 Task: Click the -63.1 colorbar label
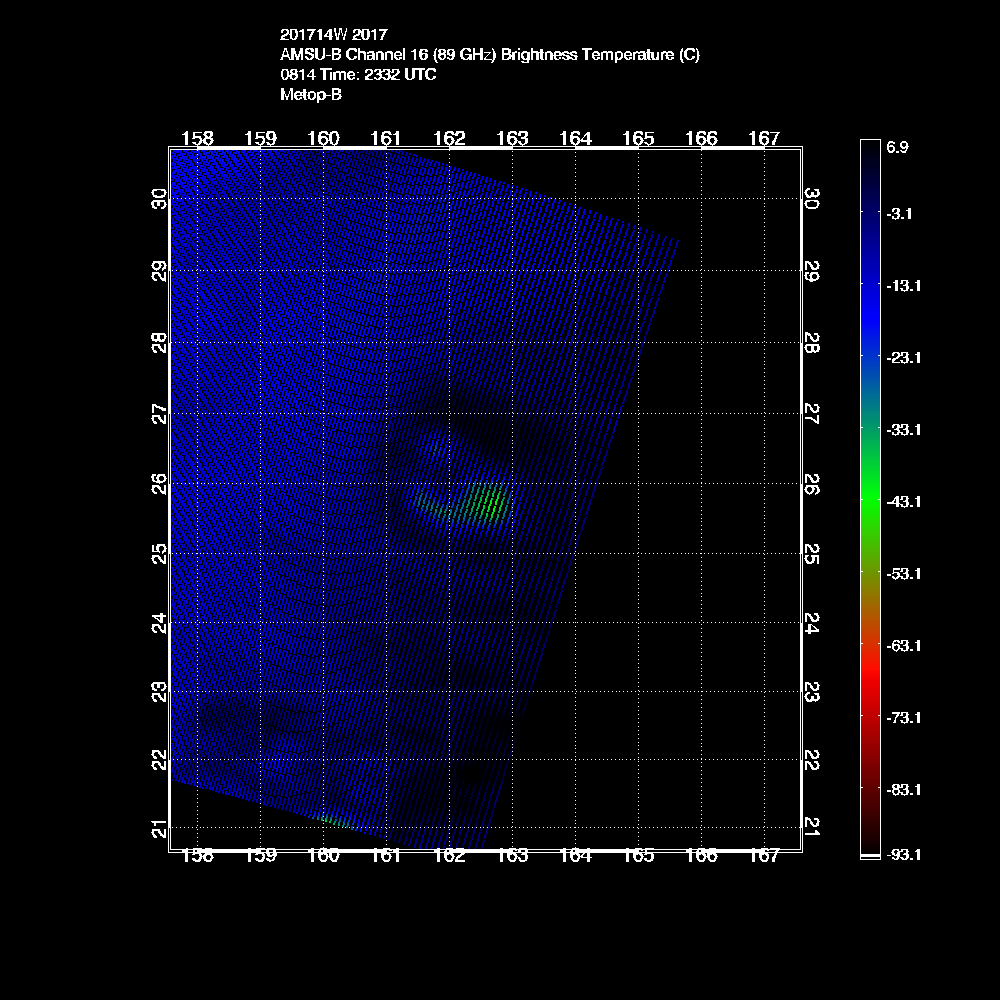point(903,645)
